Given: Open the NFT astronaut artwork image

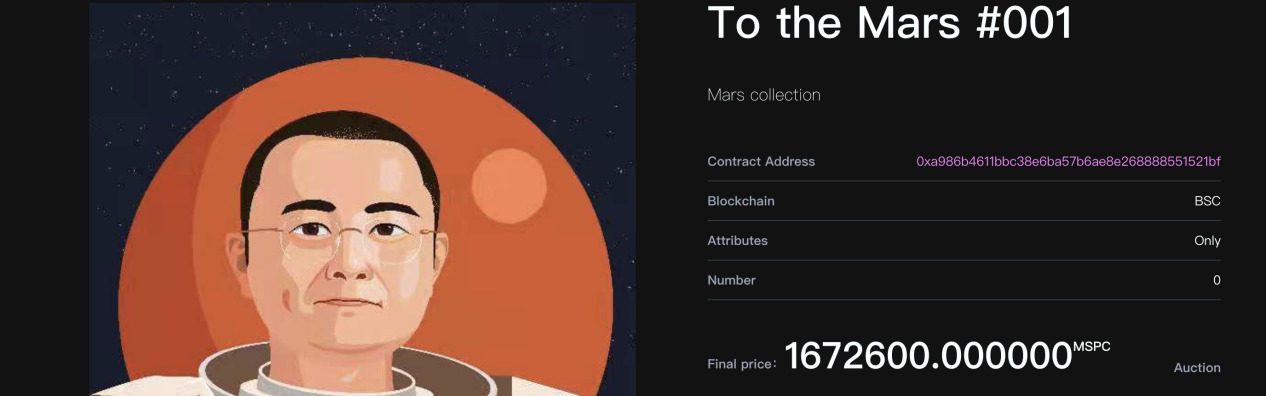Looking at the screenshot, I should (362, 199).
